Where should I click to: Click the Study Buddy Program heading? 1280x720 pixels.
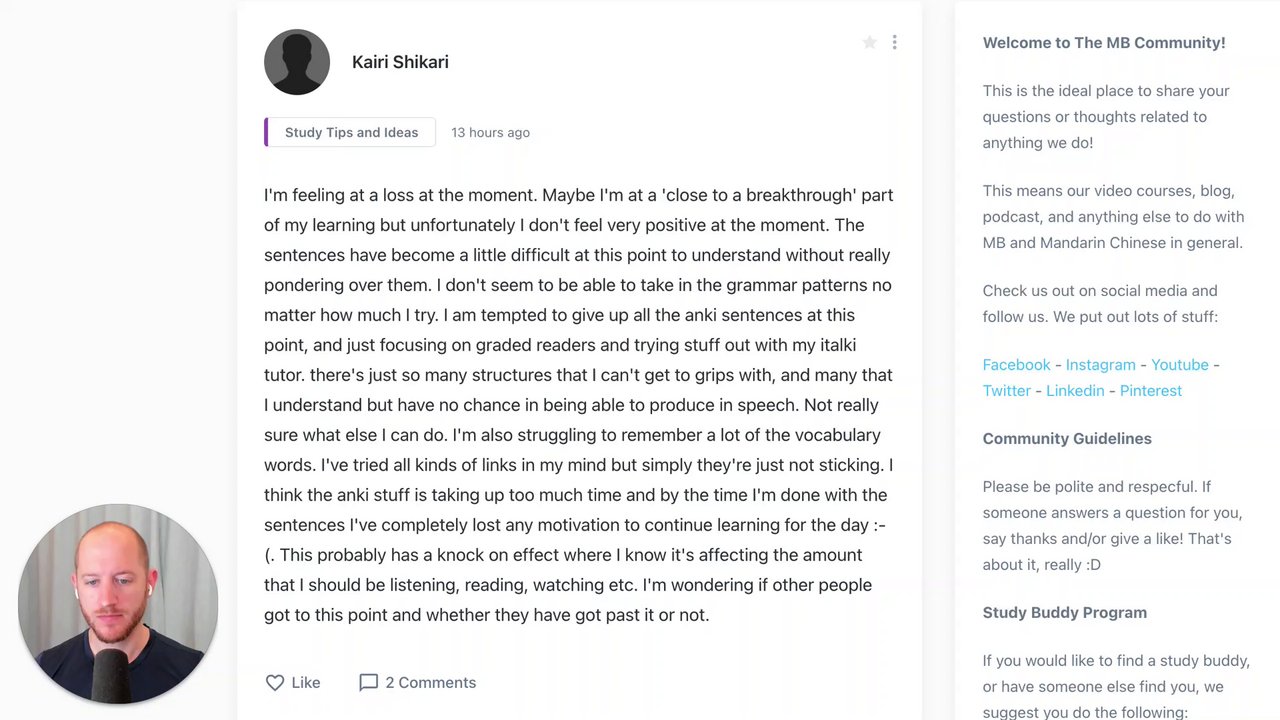click(x=1064, y=613)
